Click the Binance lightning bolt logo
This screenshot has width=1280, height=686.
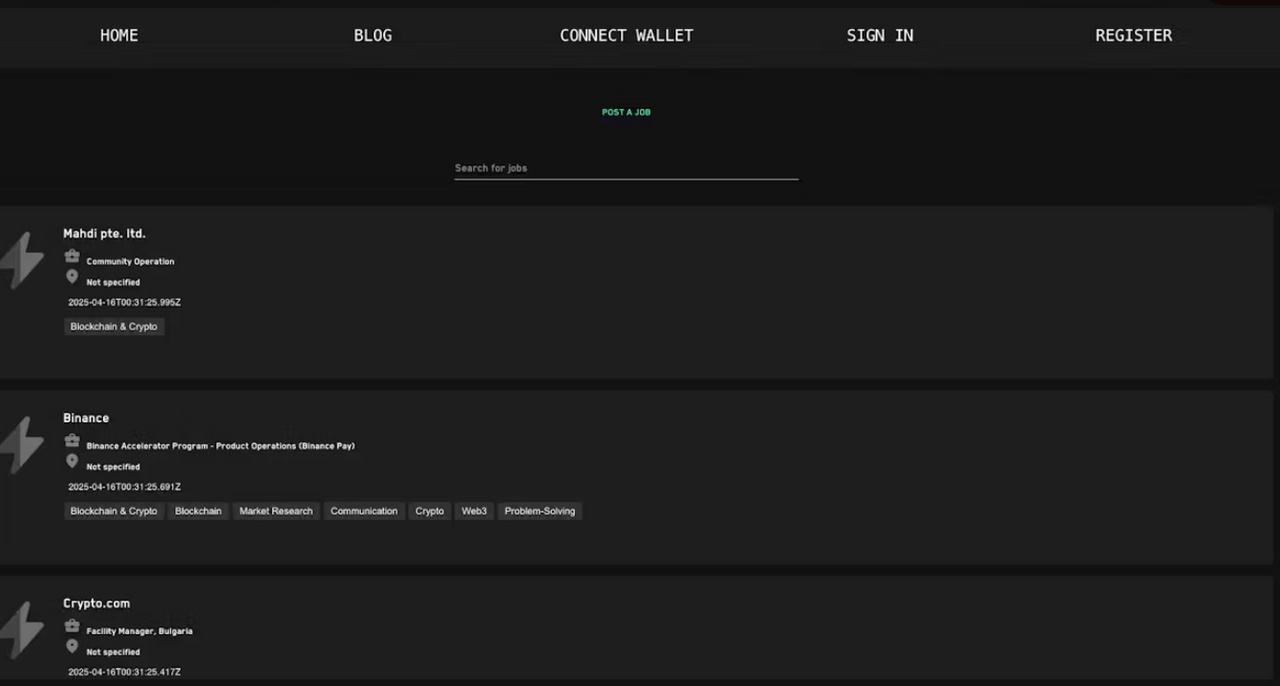(21, 445)
